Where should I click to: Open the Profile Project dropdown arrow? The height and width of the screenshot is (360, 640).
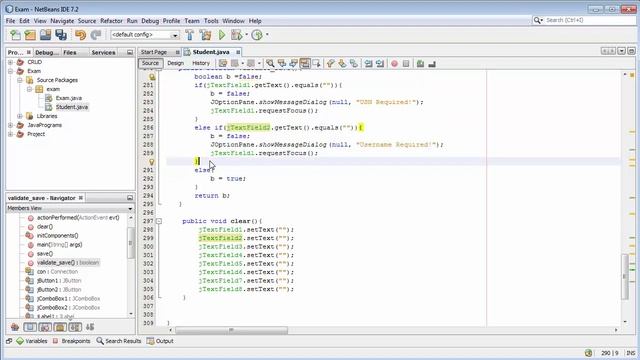pyautogui.click(x=267, y=35)
